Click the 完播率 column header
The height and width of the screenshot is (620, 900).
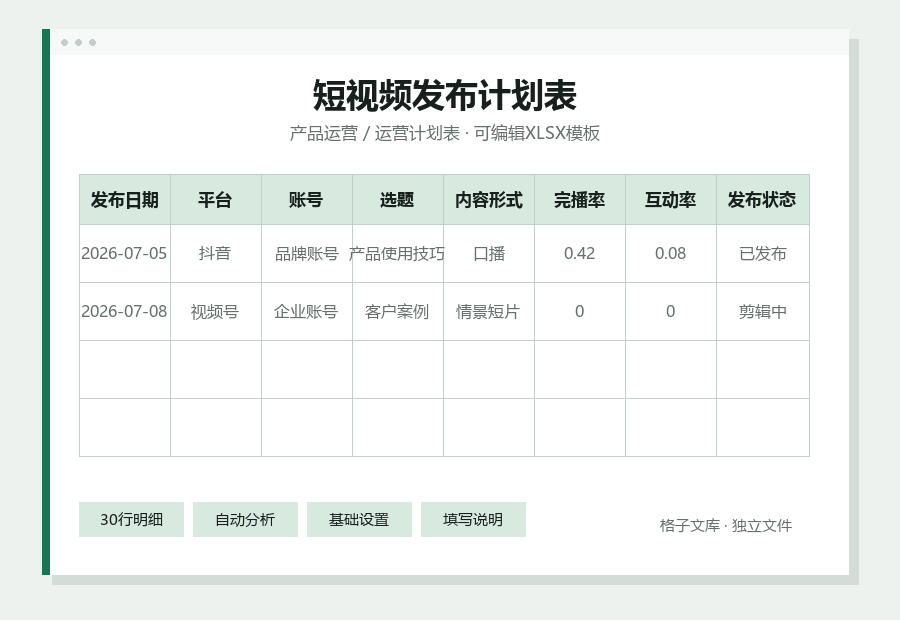tap(580, 200)
